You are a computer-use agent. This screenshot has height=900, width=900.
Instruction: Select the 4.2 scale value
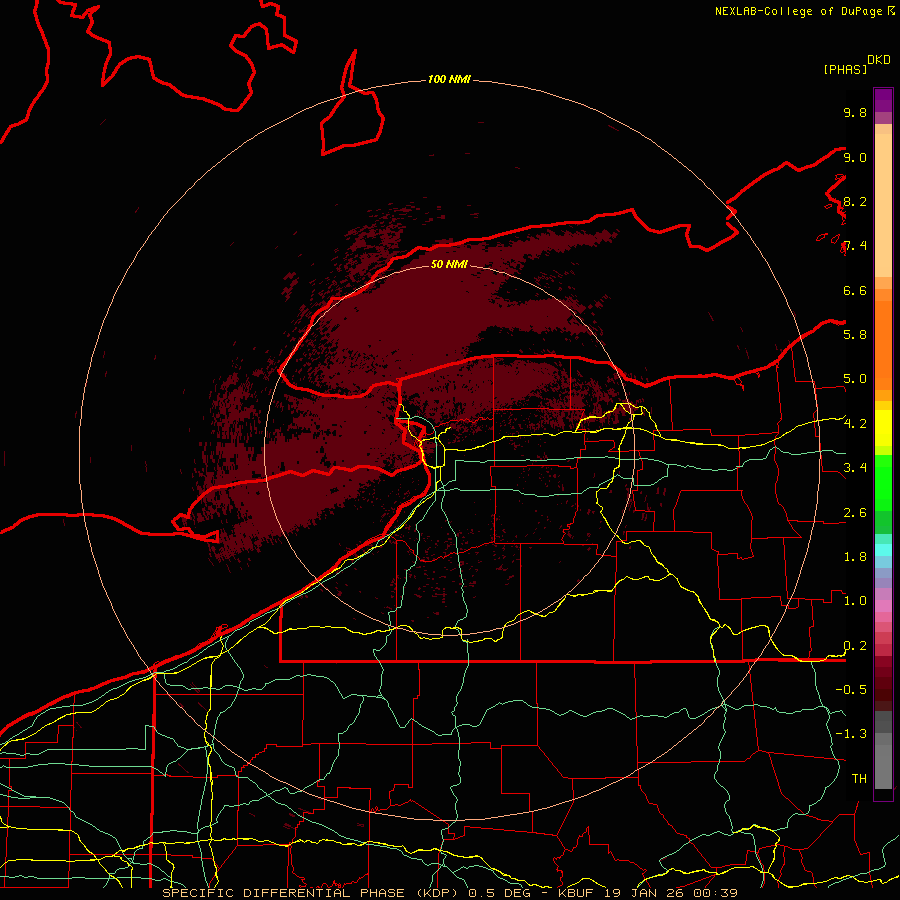(x=855, y=424)
